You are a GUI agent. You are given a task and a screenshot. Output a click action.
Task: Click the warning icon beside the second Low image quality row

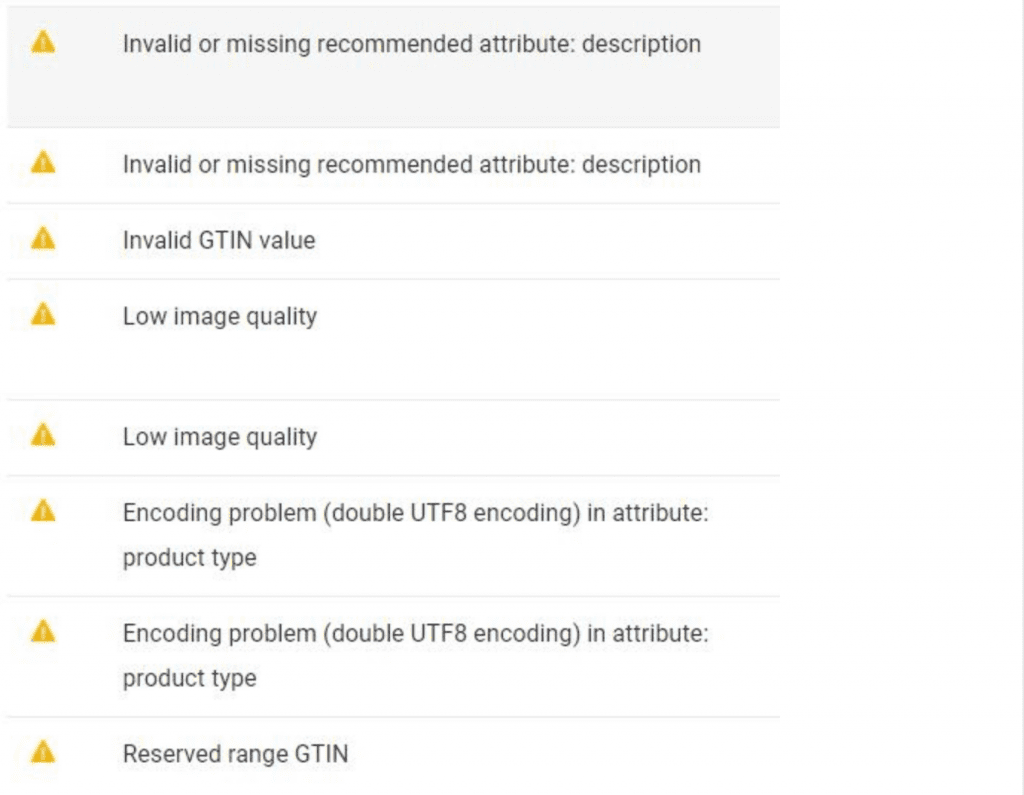[x=42, y=435]
